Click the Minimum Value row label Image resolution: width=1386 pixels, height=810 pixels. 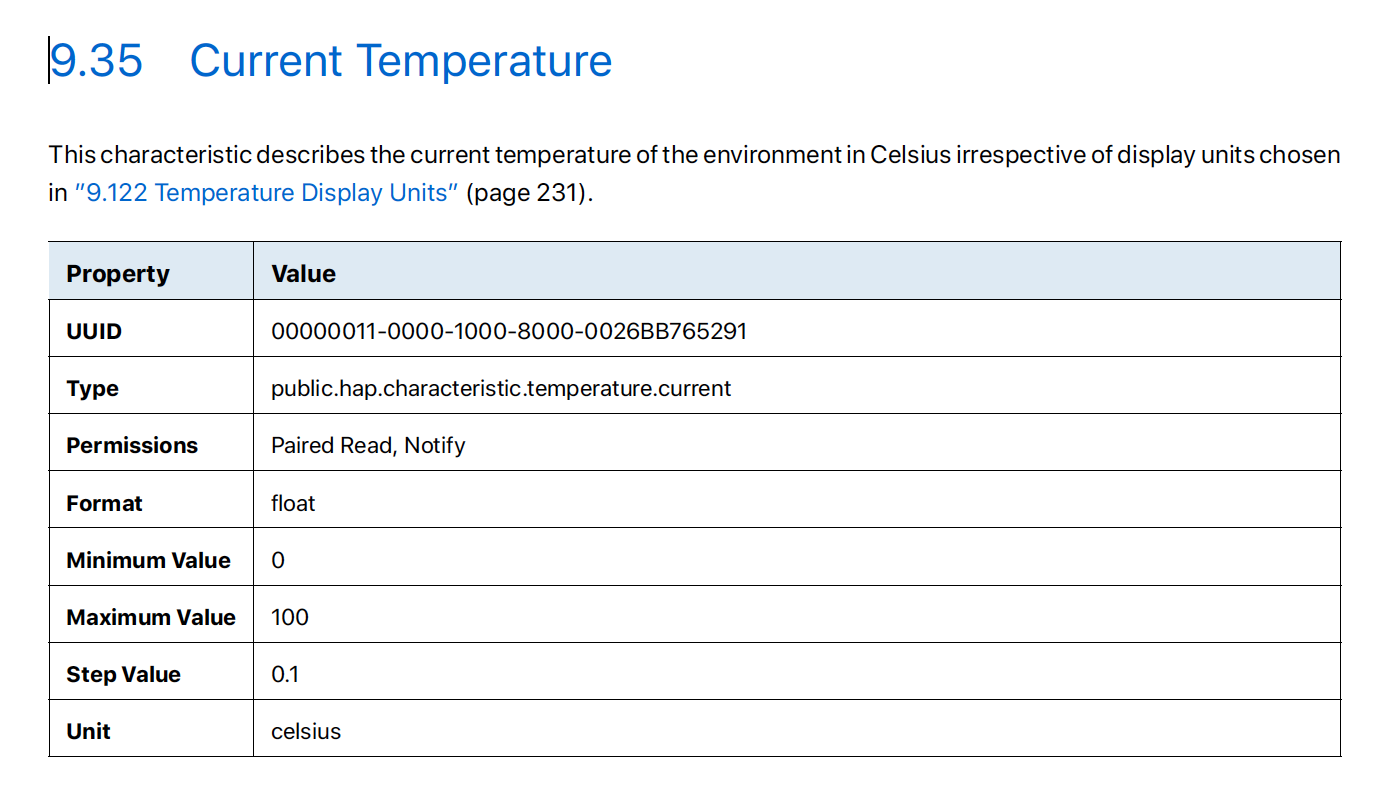pos(148,560)
